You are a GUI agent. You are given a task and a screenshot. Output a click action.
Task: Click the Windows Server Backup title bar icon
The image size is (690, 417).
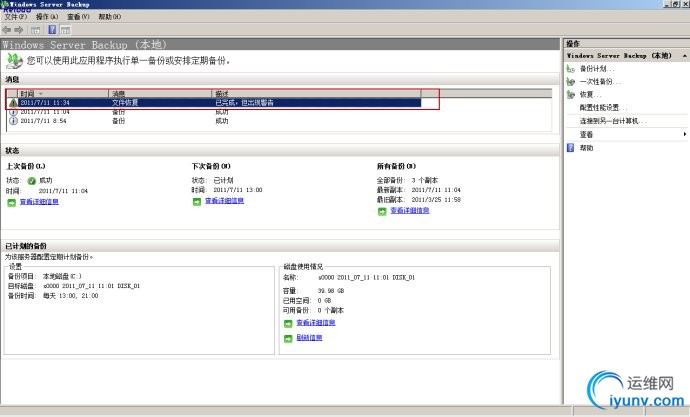pos(5,4)
